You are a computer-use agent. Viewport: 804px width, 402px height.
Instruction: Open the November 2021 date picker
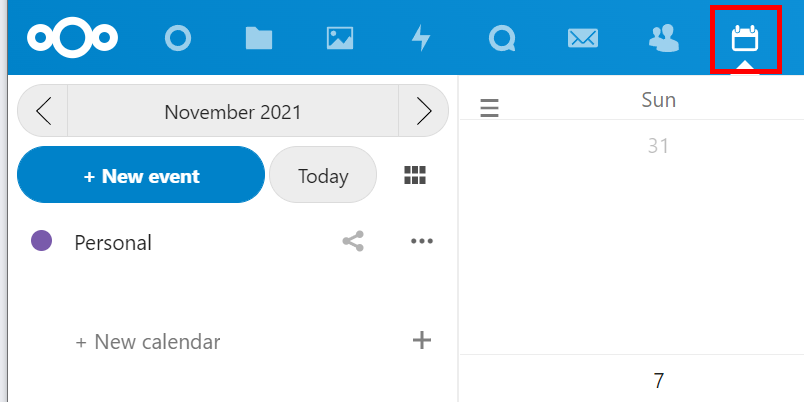(x=233, y=111)
